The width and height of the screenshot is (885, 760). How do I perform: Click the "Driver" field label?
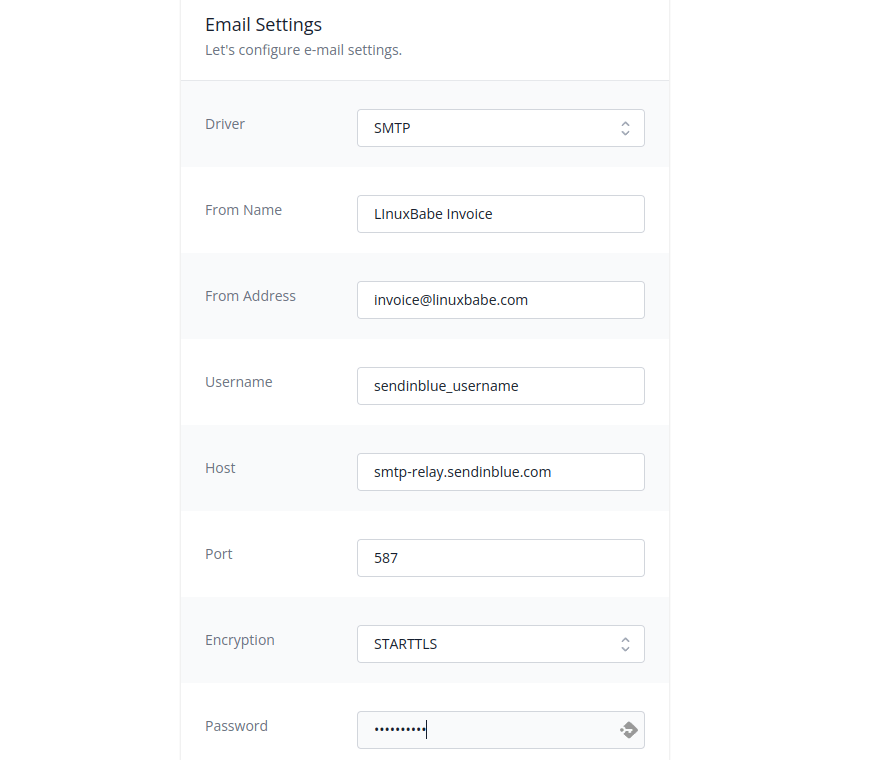click(x=225, y=124)
